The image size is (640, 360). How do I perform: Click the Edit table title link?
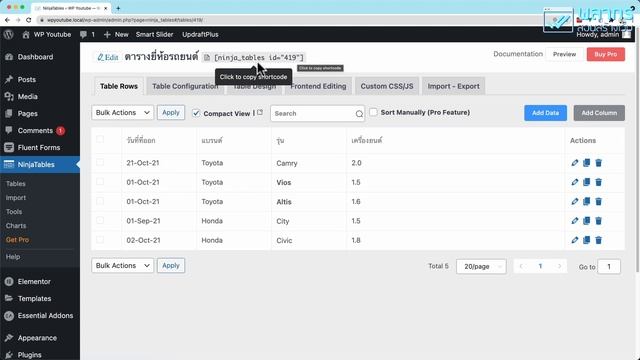click(107, 58)
